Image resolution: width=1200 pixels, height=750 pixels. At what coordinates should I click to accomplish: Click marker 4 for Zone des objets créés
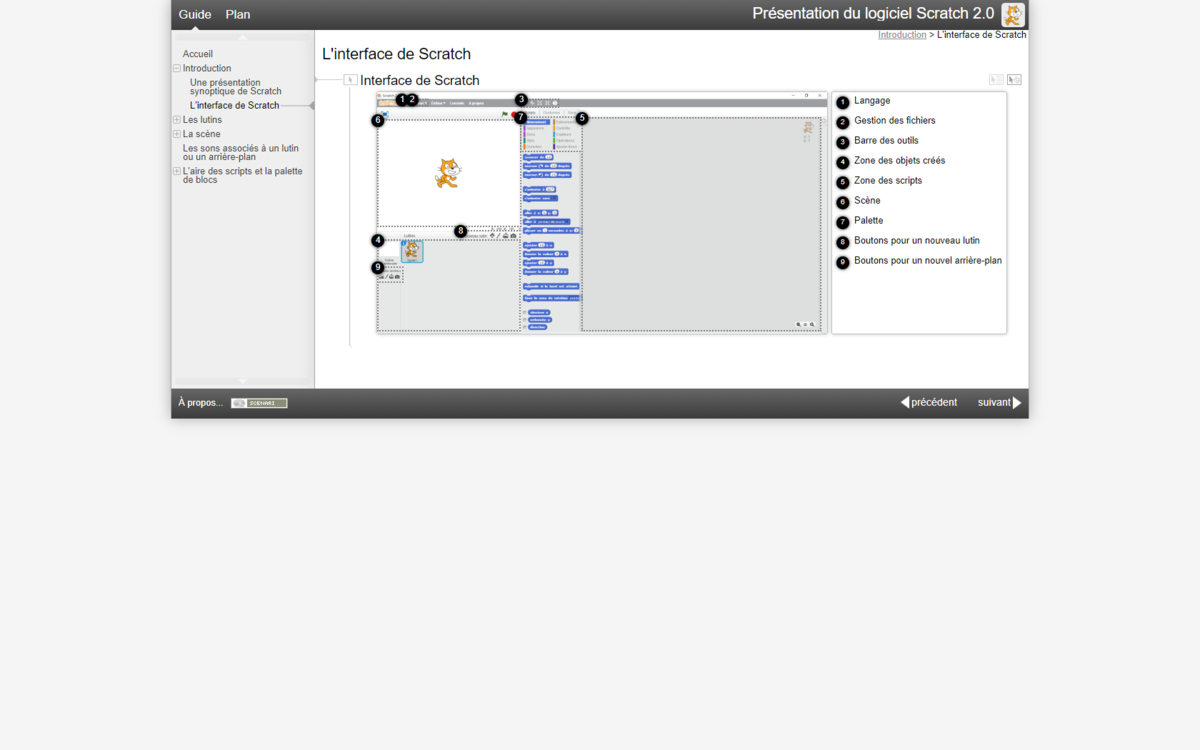(x=378, y=240)
